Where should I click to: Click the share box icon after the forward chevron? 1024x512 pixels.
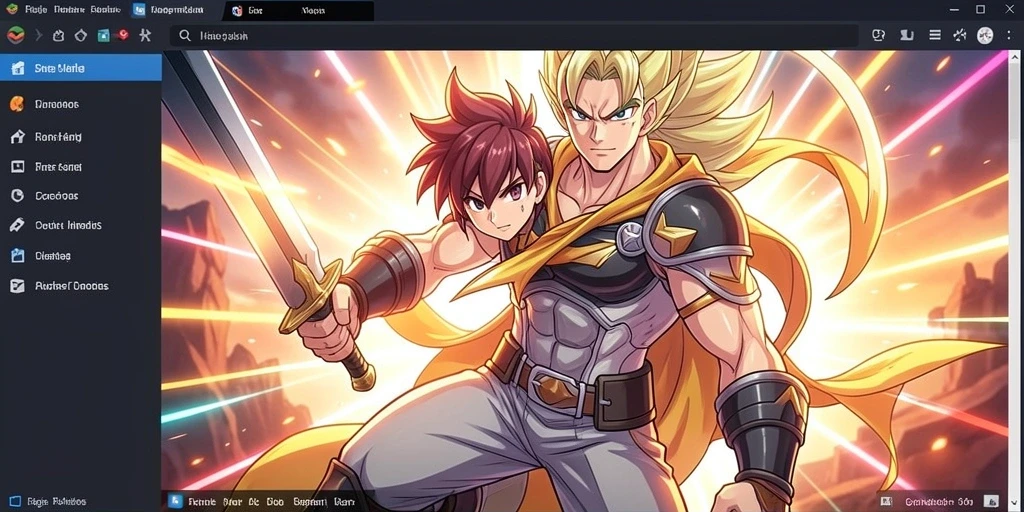[x=58, y=35]
